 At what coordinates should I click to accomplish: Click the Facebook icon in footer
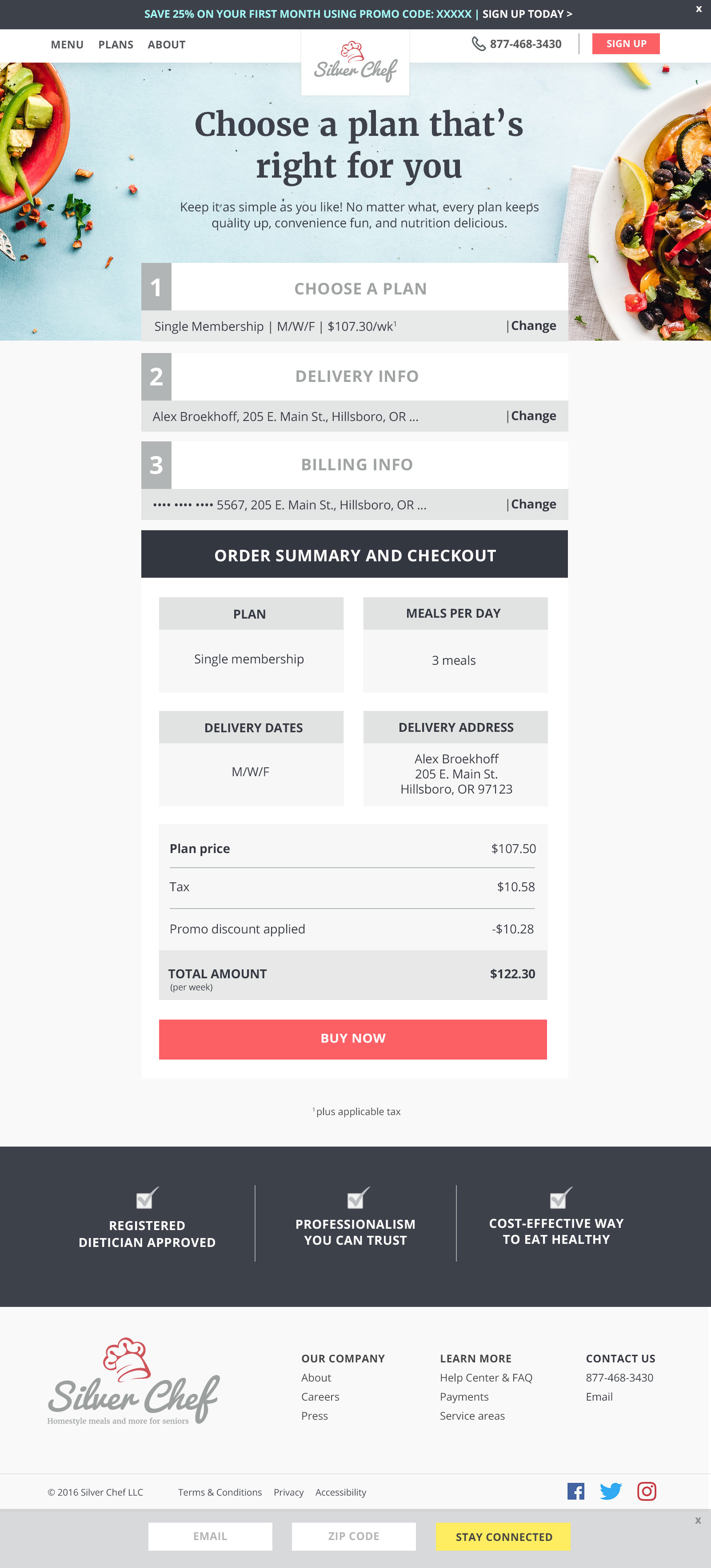tap(575, 1491)
